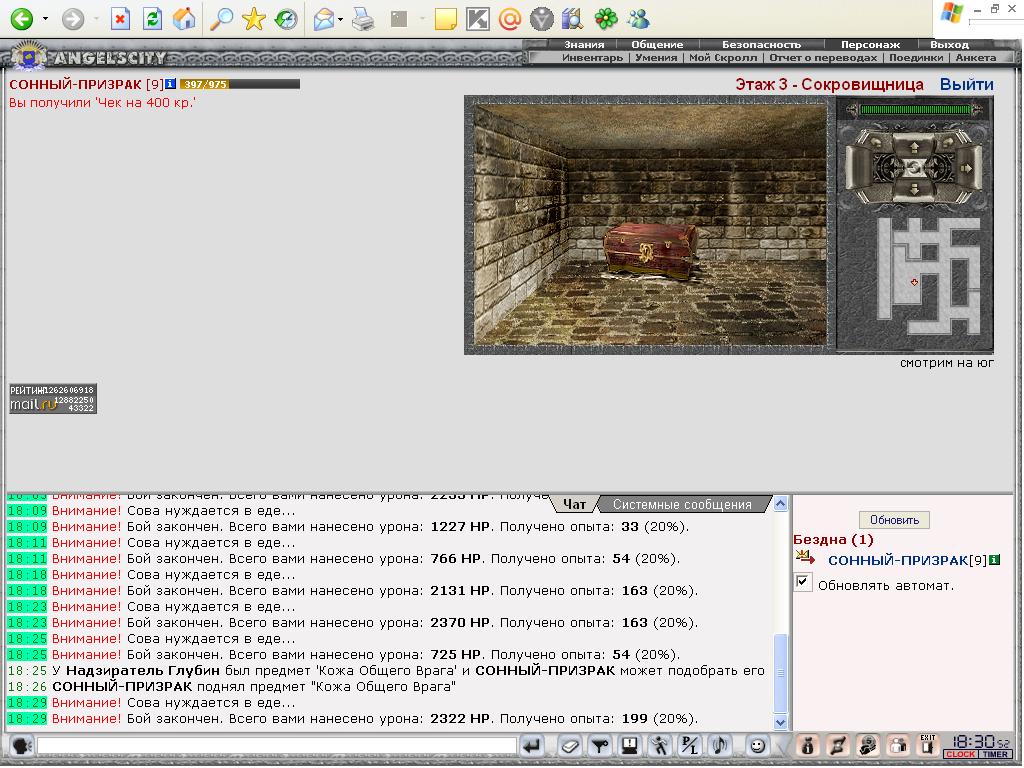Click the eraser clear-chat icon
This screenshot has height=768, width=1024.
pos(569,745)
